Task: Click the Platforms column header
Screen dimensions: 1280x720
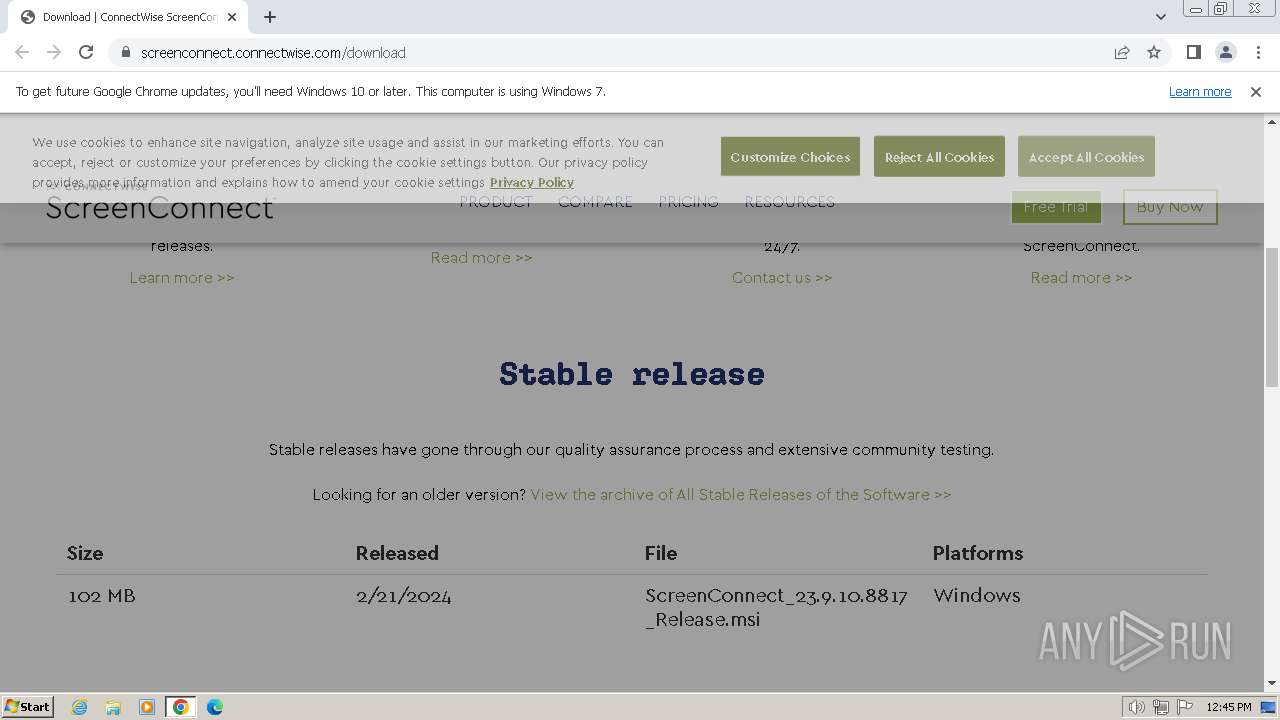Action: pos(978,553)
